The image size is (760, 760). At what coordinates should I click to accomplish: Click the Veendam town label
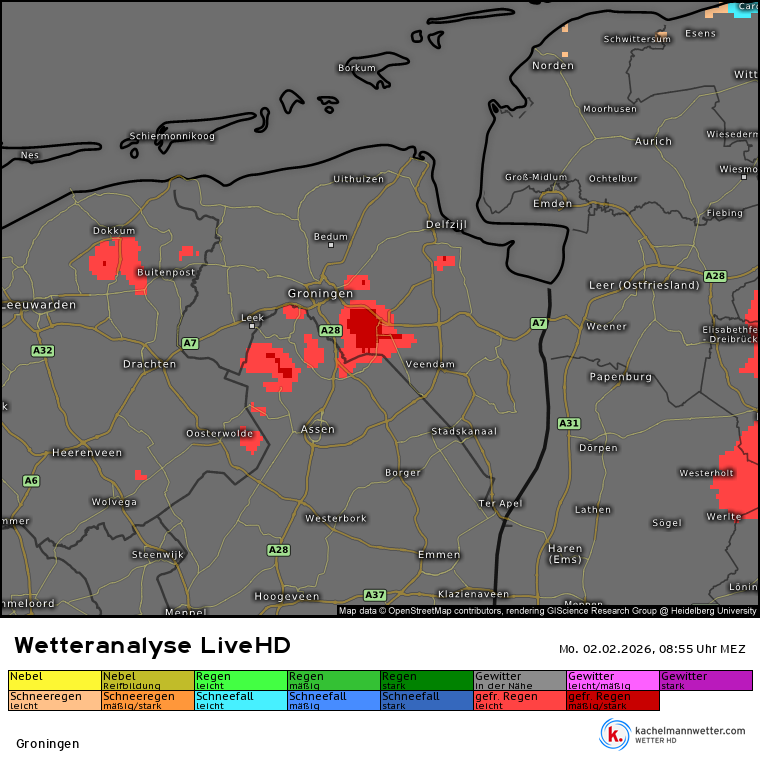tap(430, 364)
